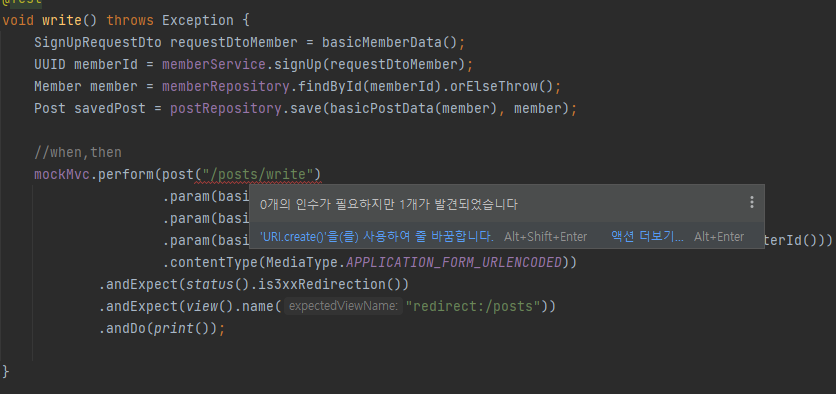Viewport: 836px width, 394px height.
Task: Click 'postRepository' in the save line
Action: [x=226, y=108]
